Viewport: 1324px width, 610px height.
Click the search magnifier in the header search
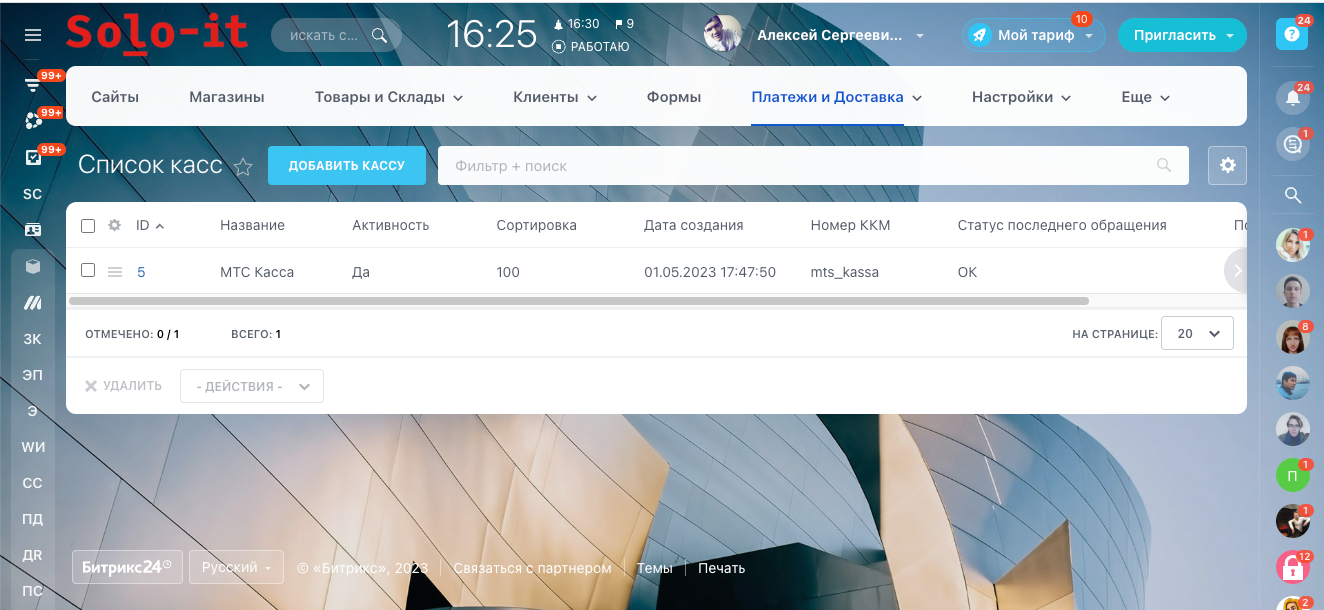[379, 35]
